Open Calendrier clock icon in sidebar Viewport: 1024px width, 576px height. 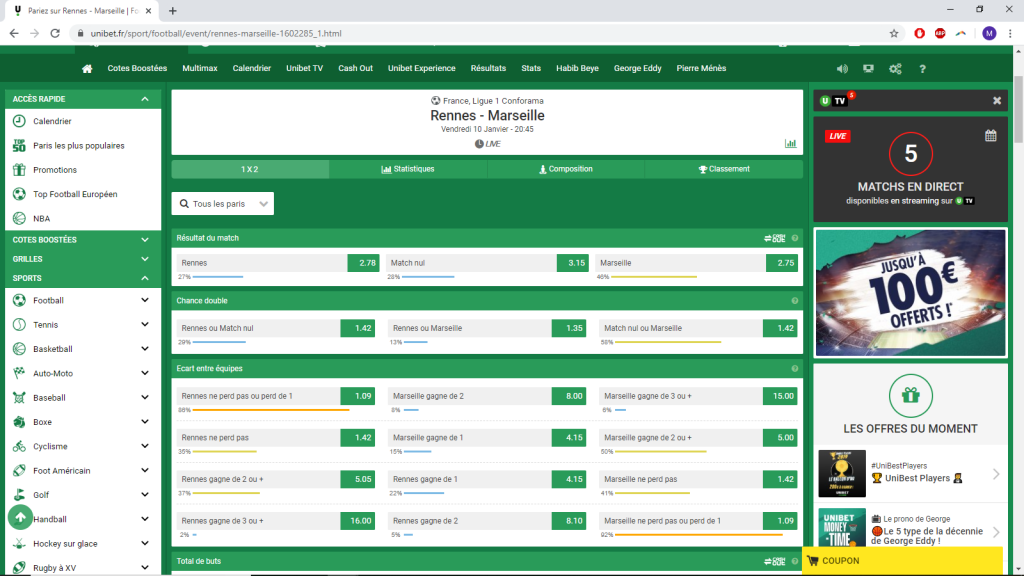[x=19, y=121]
